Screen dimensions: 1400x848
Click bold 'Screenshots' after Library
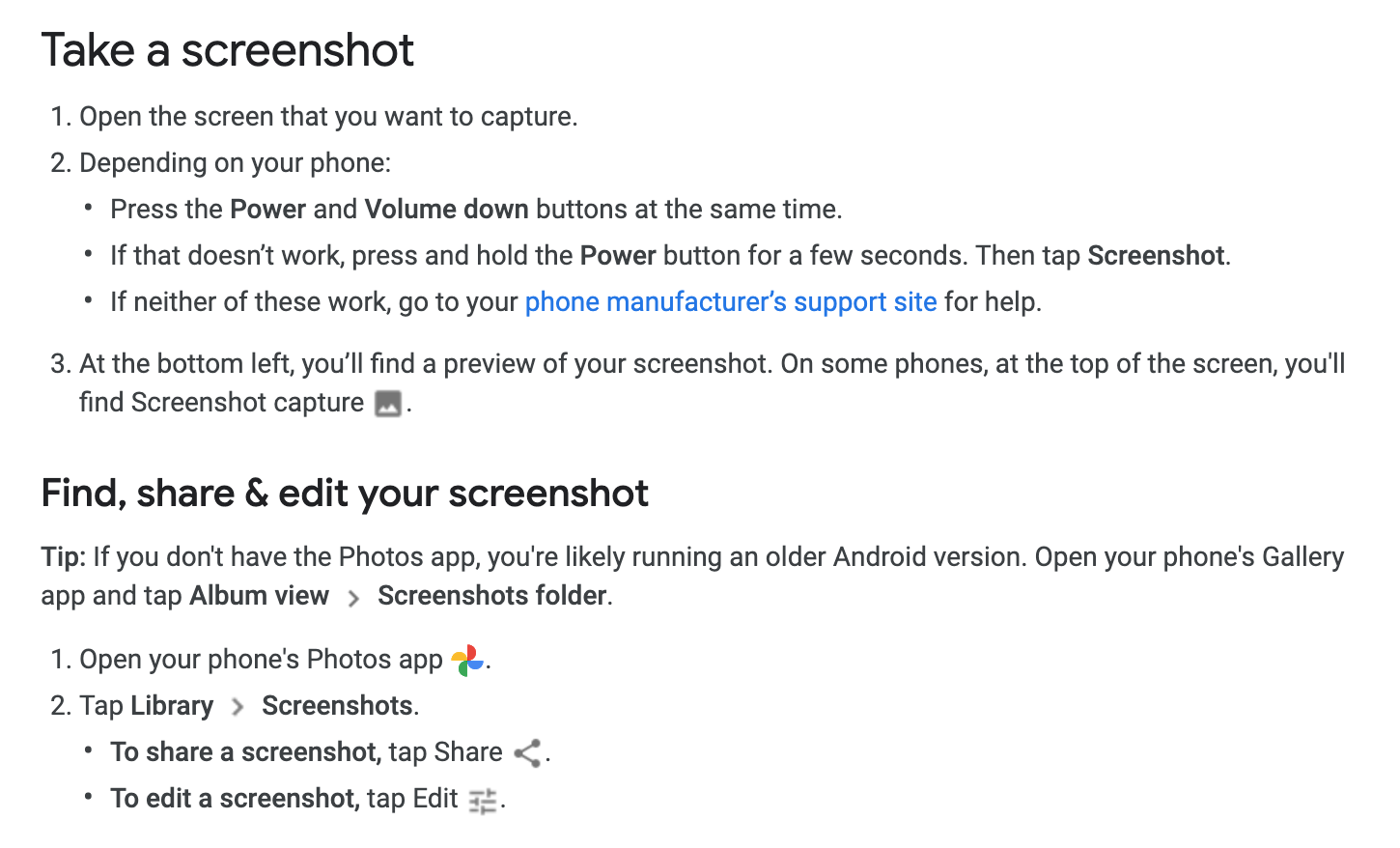tap(337, 706)
